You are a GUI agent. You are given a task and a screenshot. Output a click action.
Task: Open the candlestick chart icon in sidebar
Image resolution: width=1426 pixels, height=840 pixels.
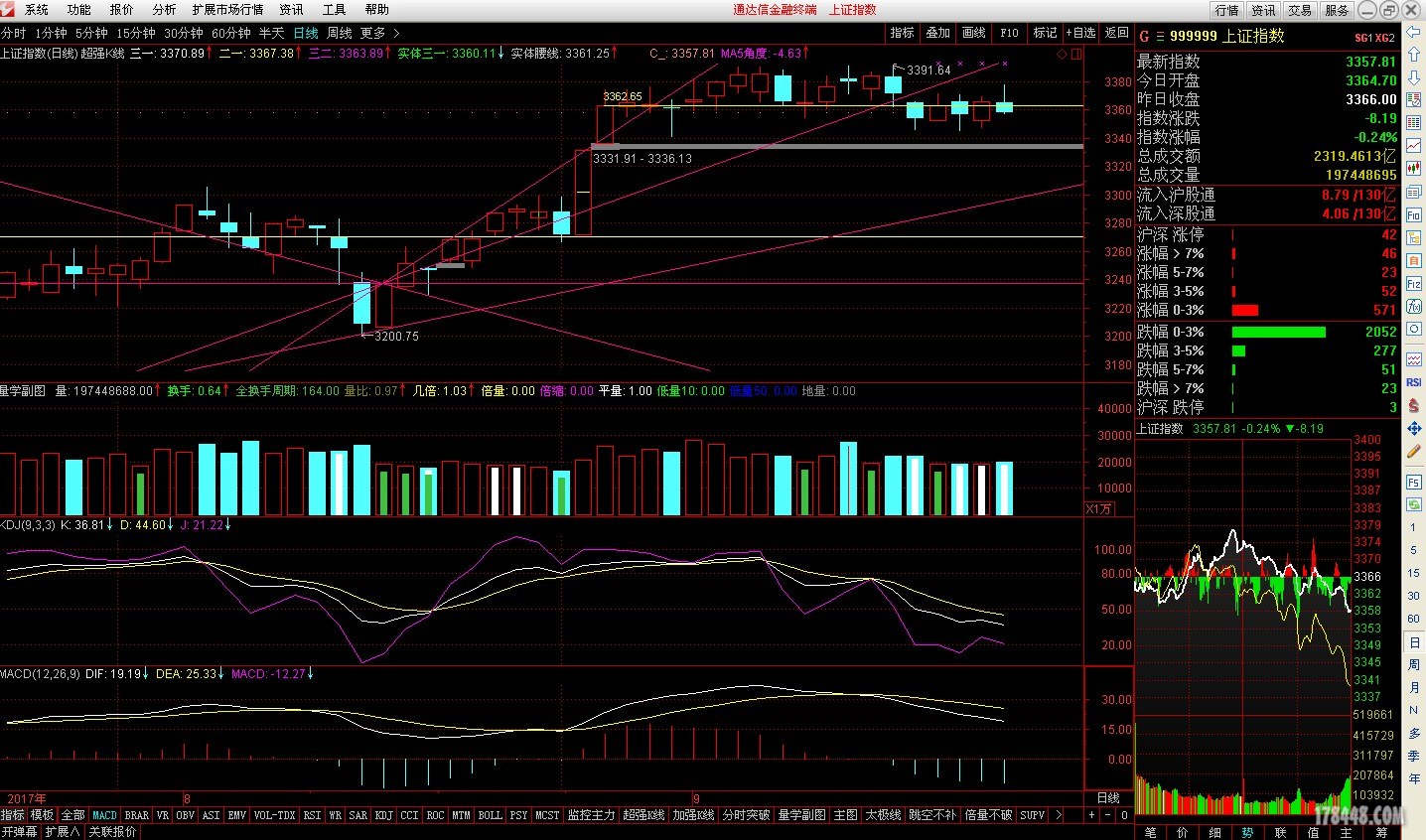tap(1414, 168)
